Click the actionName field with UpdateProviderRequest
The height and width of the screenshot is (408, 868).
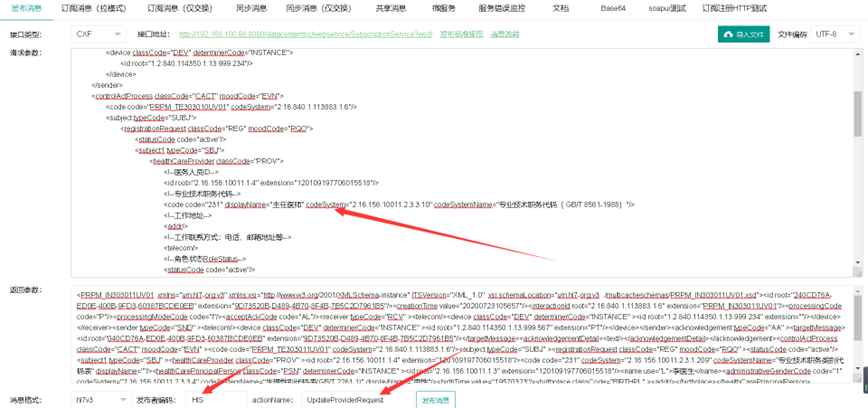[x=355, y=400]
